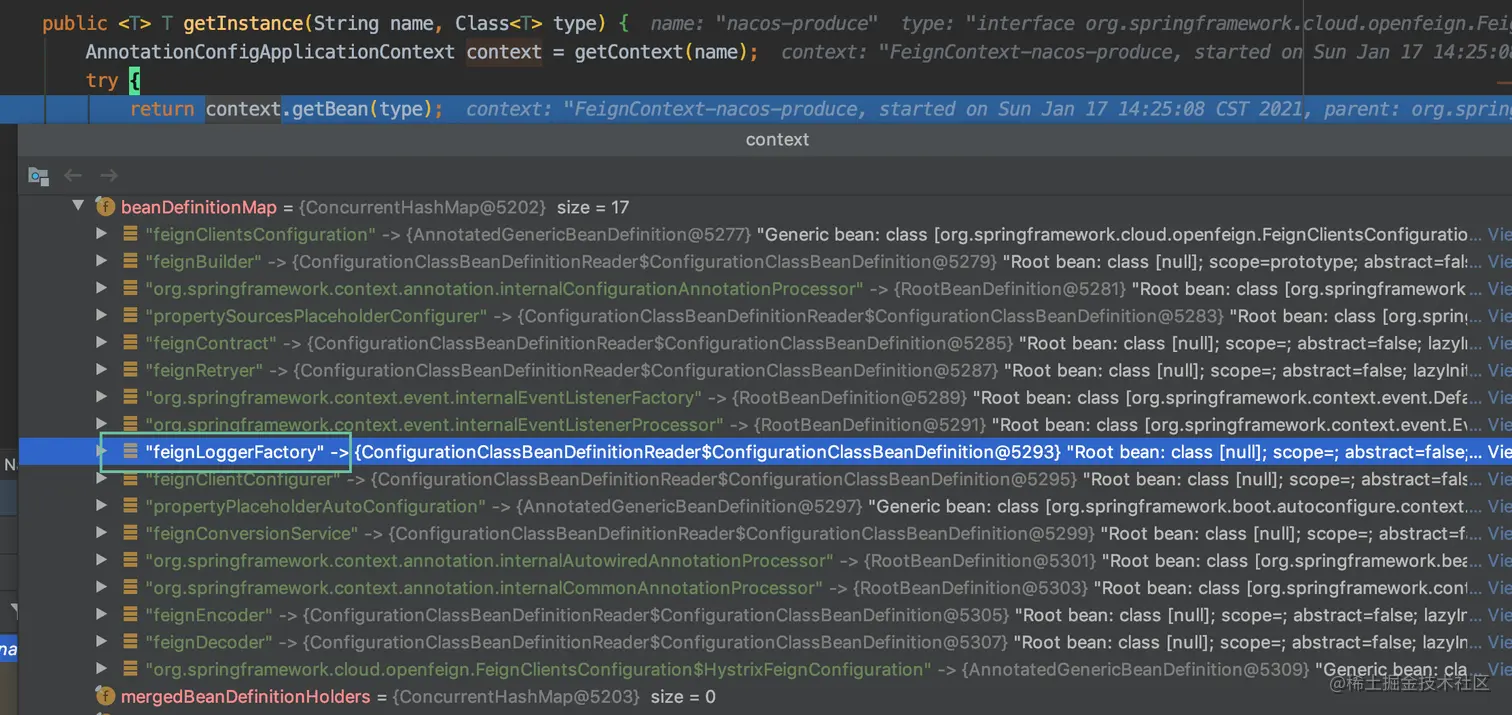This screenshot has height=715, width=1512.
Task: Expand the "feignConversionService" entry
Action: [x=101, y=533]
